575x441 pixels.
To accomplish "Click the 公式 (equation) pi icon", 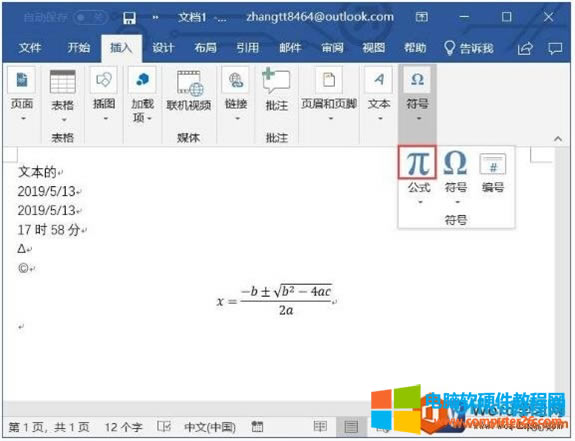I will pos(418,163).
